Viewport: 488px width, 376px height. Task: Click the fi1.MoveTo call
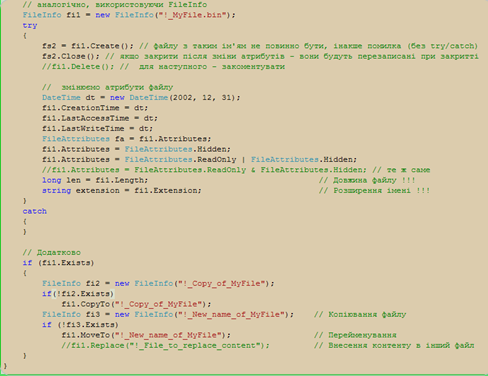(146, 335)
